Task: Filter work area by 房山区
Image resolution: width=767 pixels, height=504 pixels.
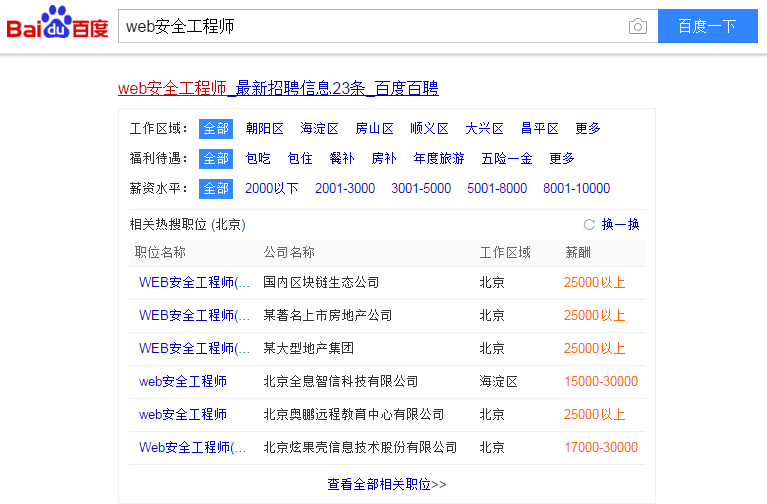Action: click(x=374, y=129)
